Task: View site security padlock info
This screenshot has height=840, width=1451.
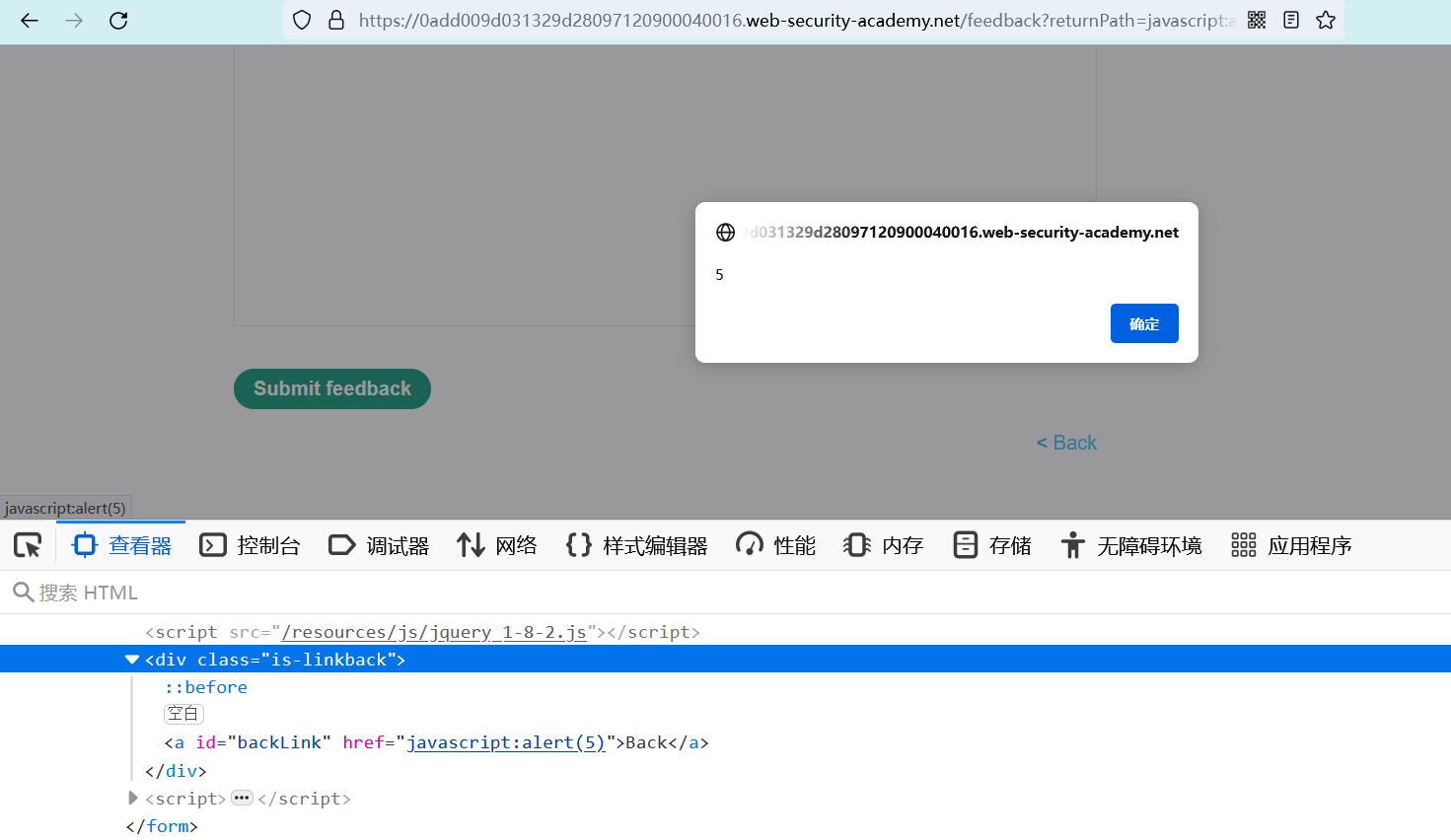Action: coord(336,20)
